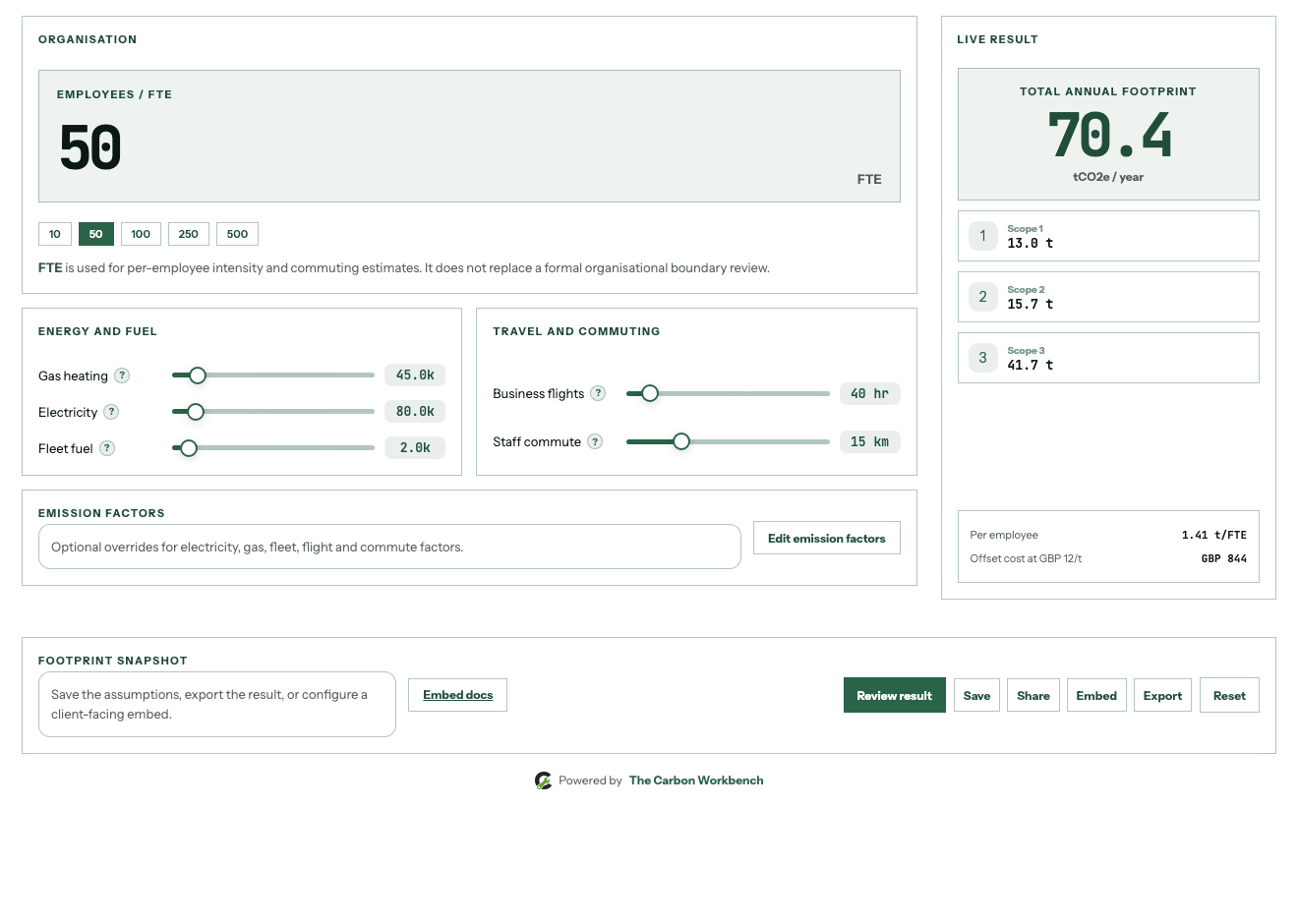Click the Scope 2 15.7 t value
The image size is (1298, 924).
tap(1031, 304)
